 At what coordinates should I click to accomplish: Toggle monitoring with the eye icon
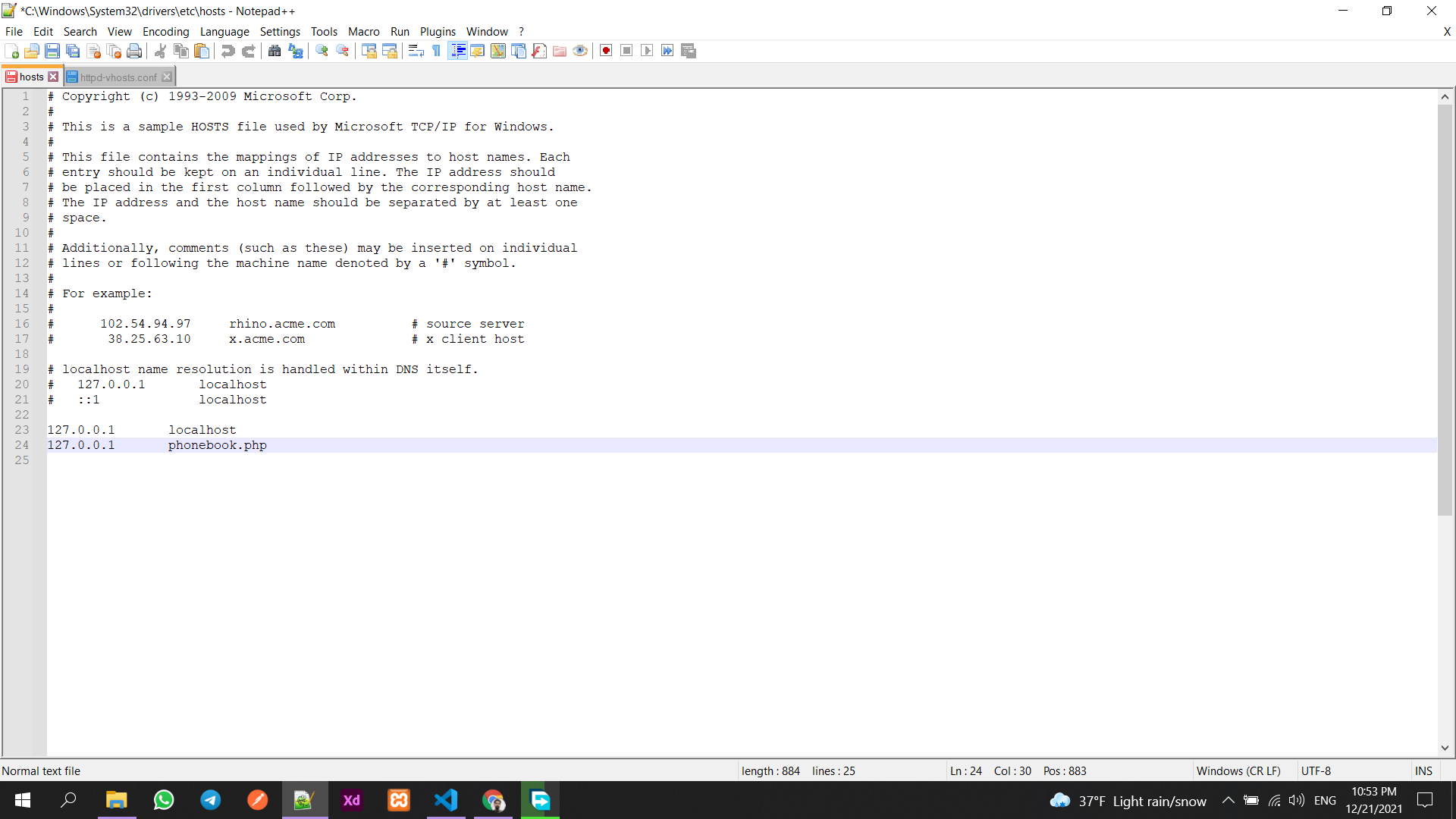tap(580, 51)
